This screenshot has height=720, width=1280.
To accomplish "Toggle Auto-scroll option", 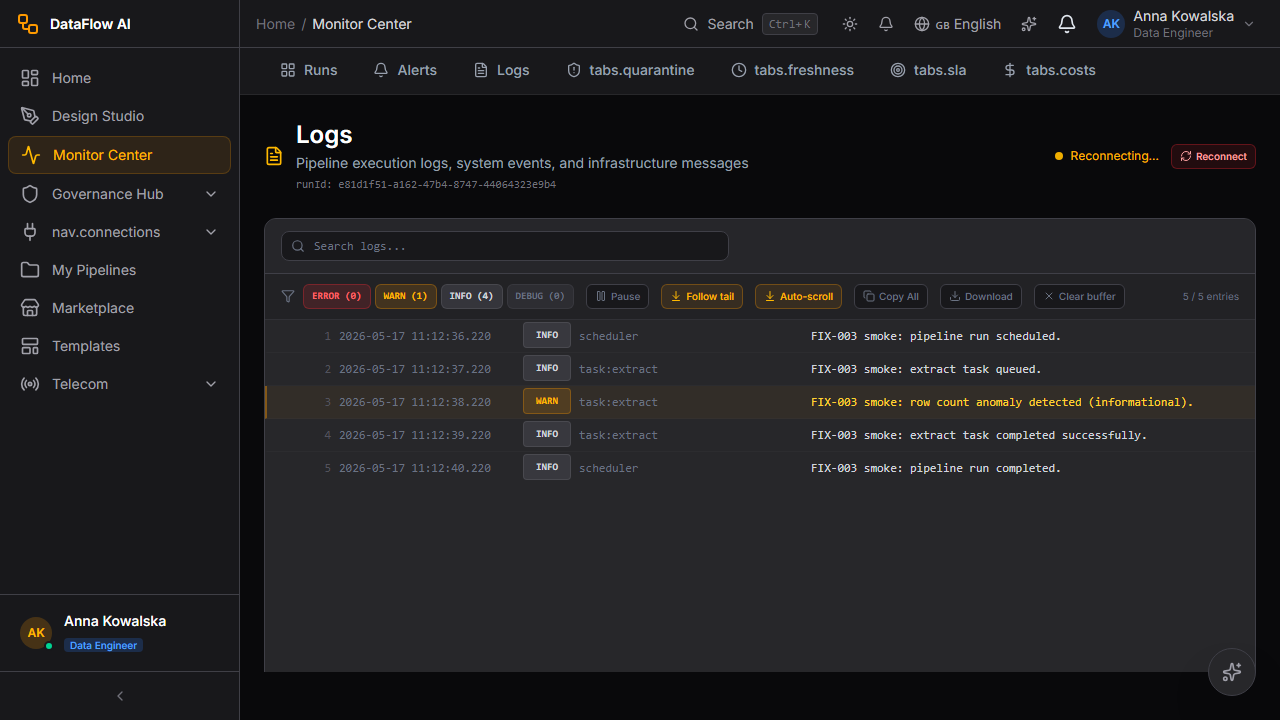I will tap(798, 296).
